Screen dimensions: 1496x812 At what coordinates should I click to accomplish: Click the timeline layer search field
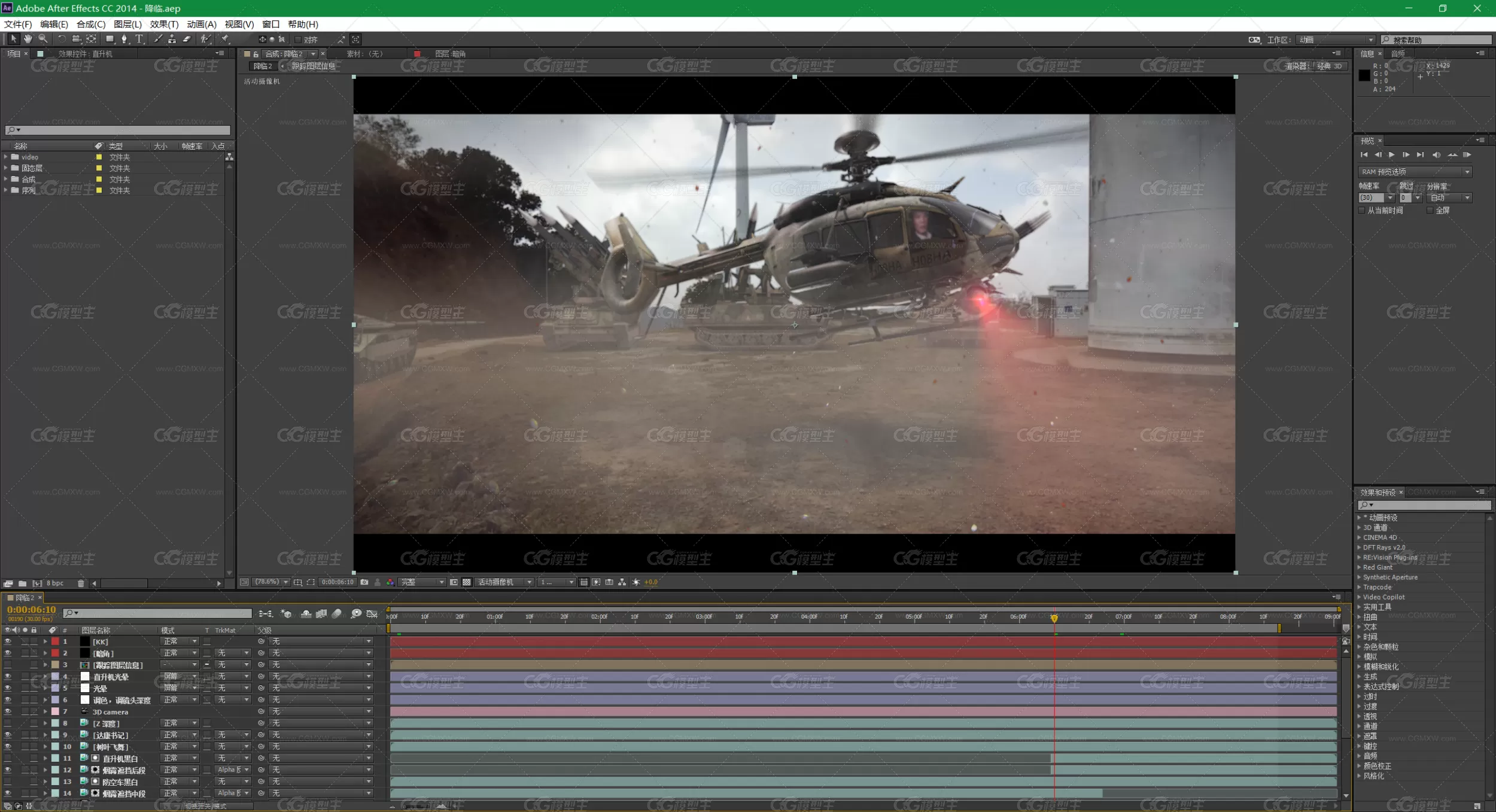tap(157, 613)
